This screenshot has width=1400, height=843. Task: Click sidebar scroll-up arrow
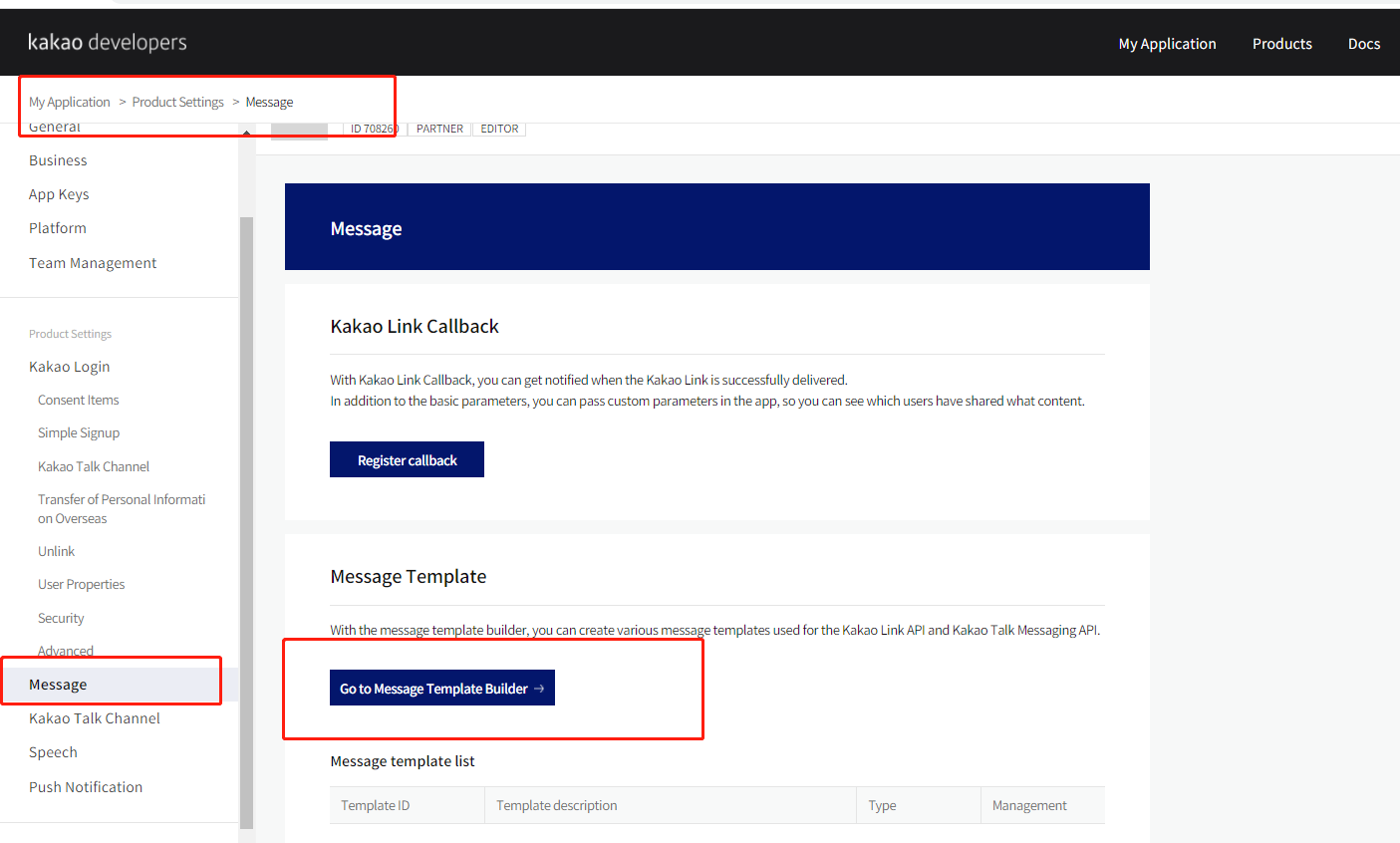[x=246, y=132]
